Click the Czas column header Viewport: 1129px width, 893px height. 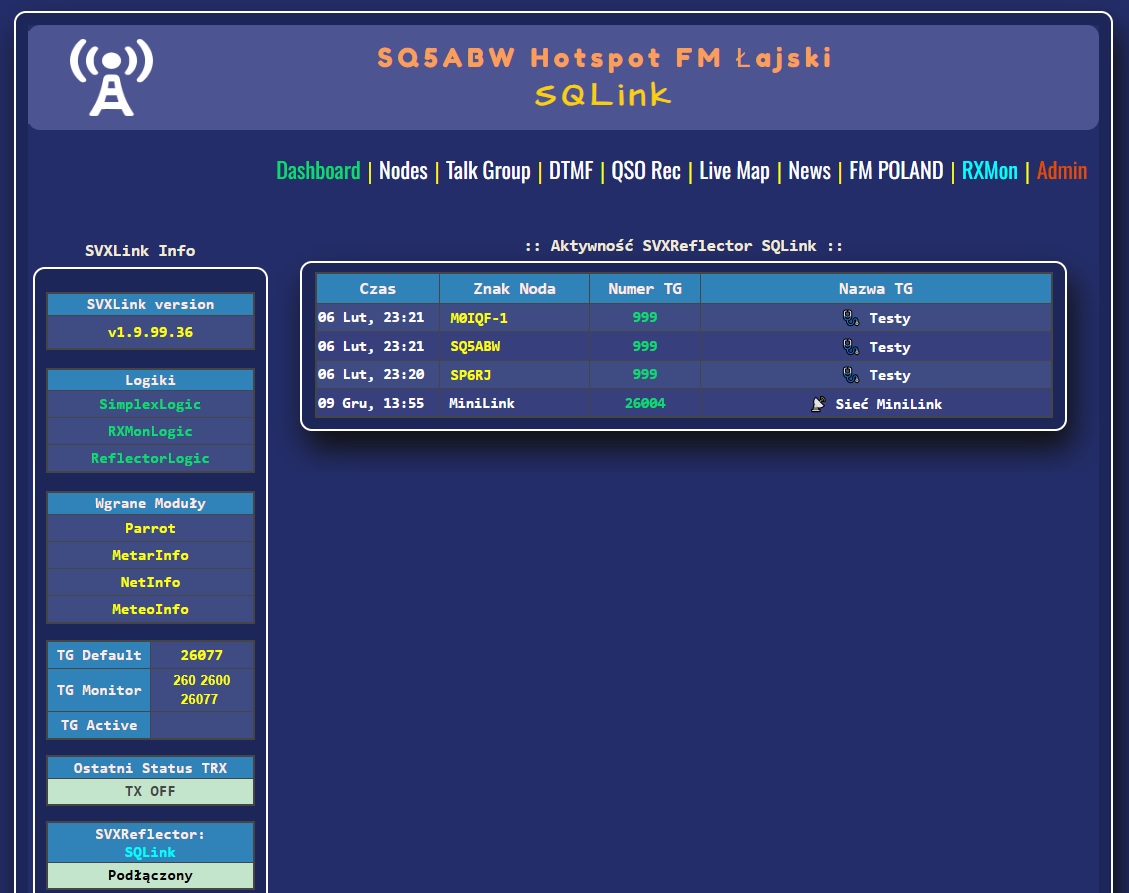pos(378,289)
